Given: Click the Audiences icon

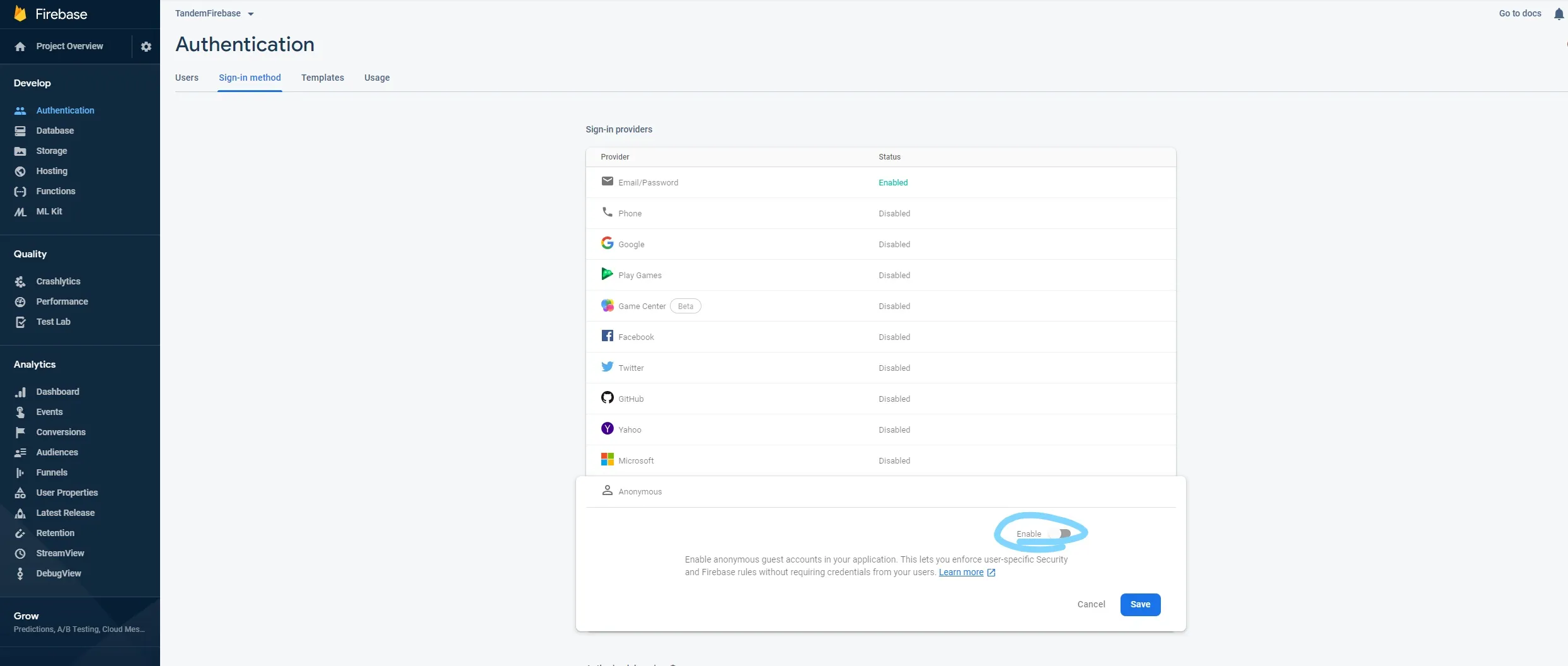Looking at the screenshot, I should click(20, 452).
